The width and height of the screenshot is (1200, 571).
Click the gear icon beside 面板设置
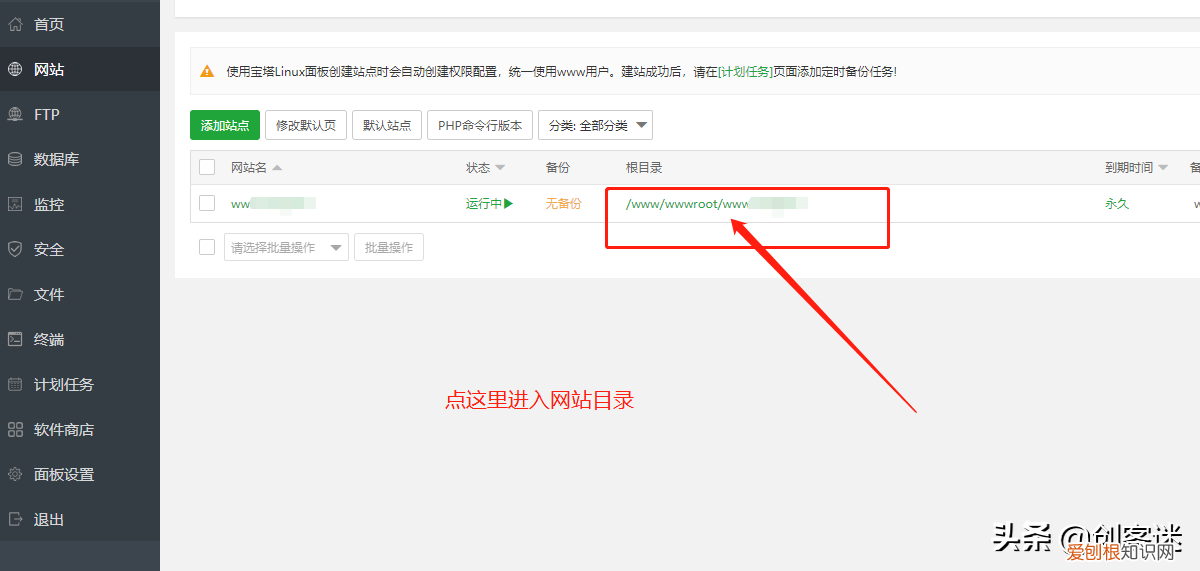tap(15, 474)
